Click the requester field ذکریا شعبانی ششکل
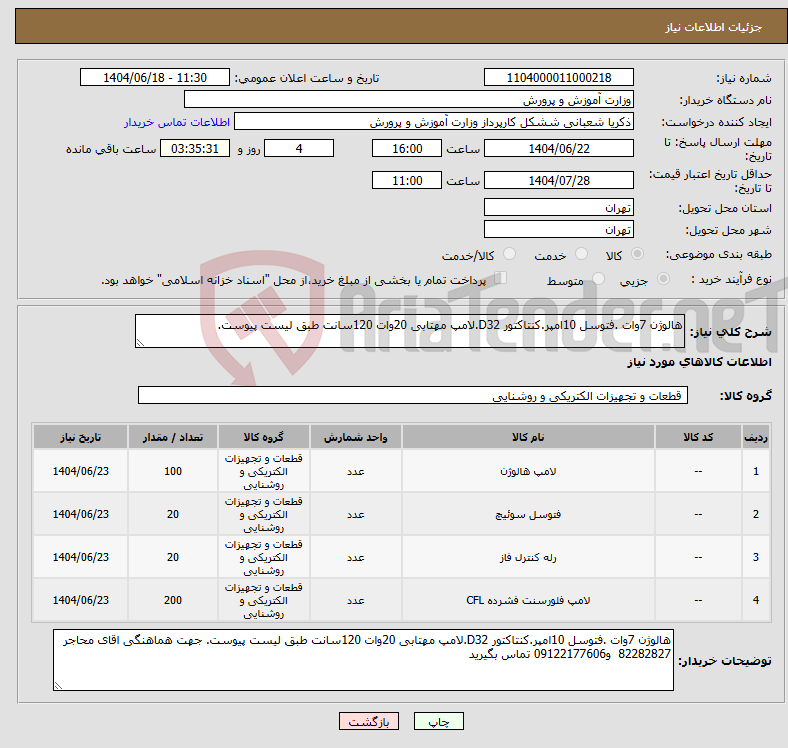The width and height of the screenshot is (788, 748). point(434,122)
